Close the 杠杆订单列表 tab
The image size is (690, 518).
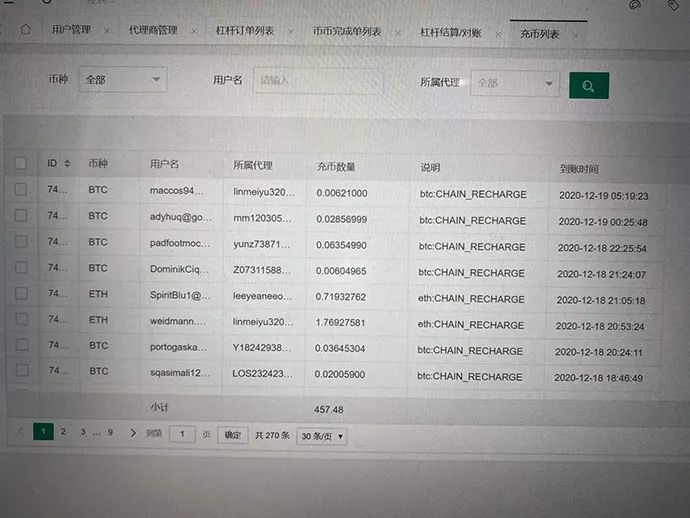291,32
